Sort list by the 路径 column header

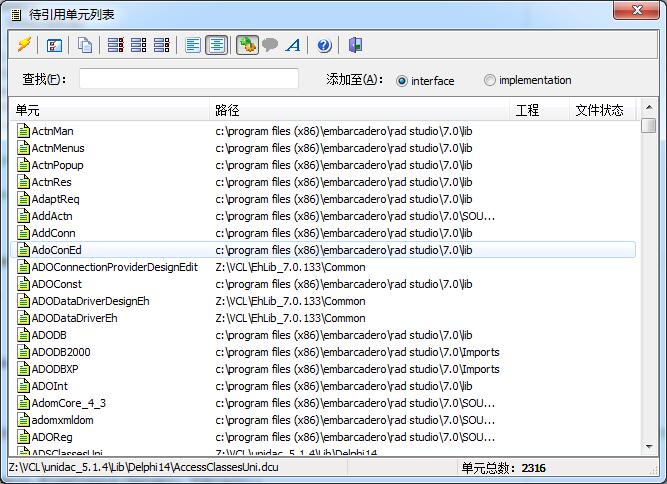360,110
